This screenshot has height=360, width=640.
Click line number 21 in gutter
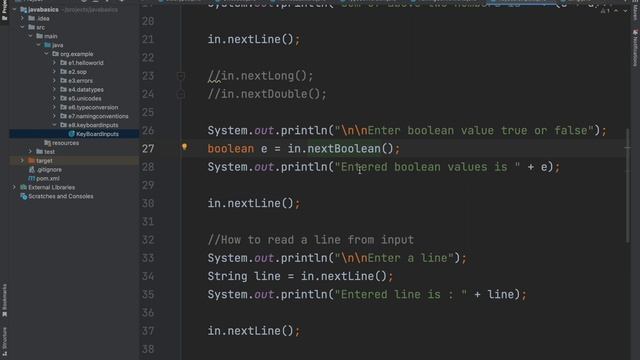click(148, 39)
